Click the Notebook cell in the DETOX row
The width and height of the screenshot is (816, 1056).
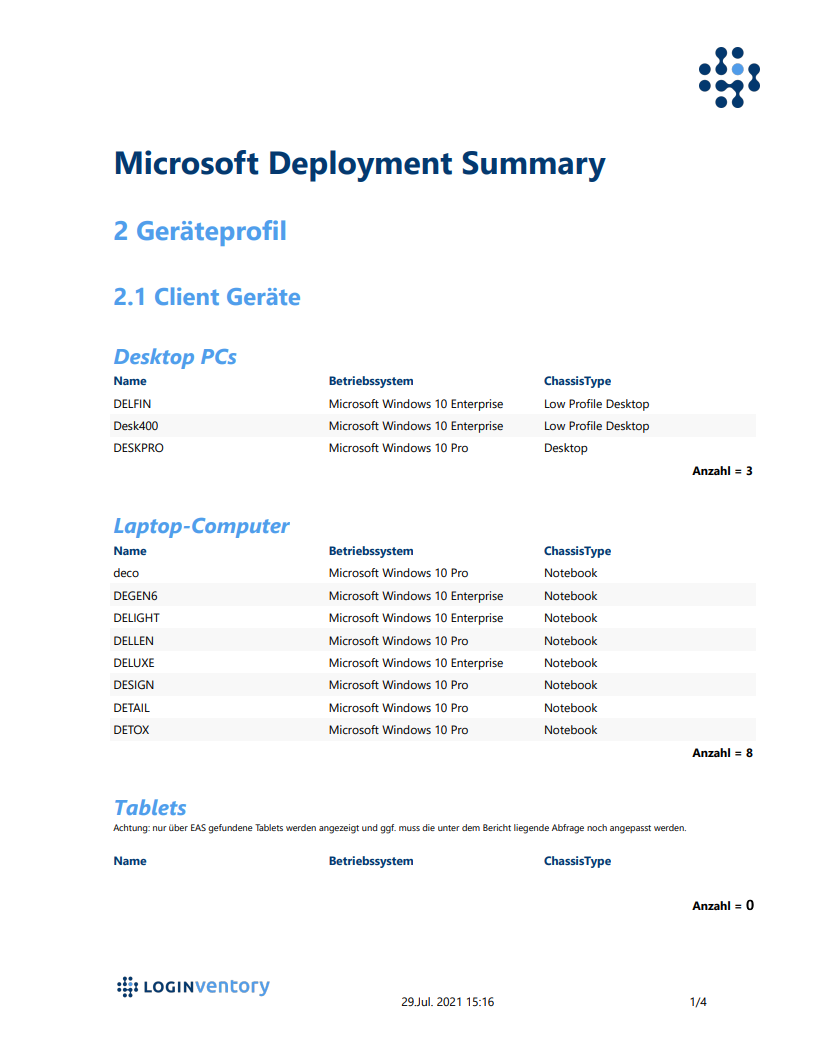coord(570,730)
